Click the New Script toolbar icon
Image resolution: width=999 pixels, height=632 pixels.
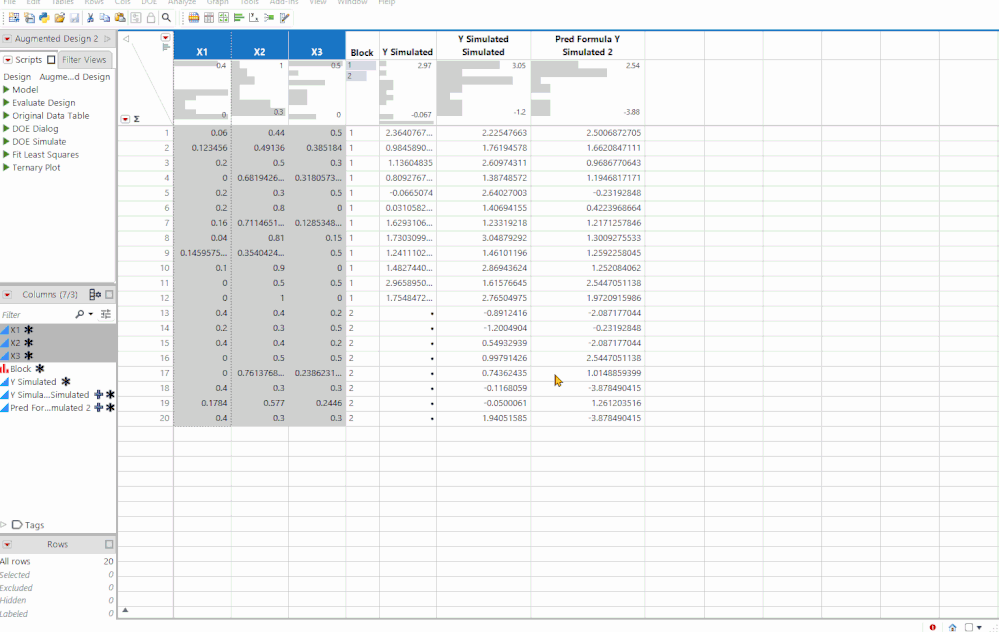click(29, 18)
